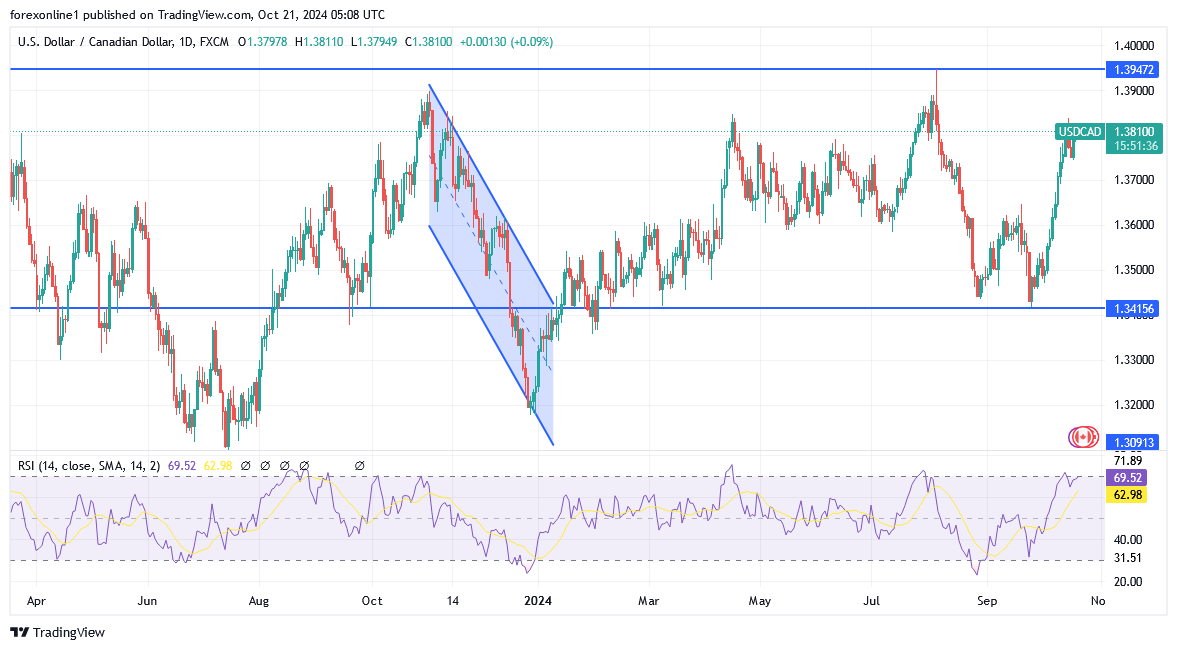Click the Mar label on time axis
Image resolution: width=1177 pixels, height=650 pixels.
tap(649, 601)
